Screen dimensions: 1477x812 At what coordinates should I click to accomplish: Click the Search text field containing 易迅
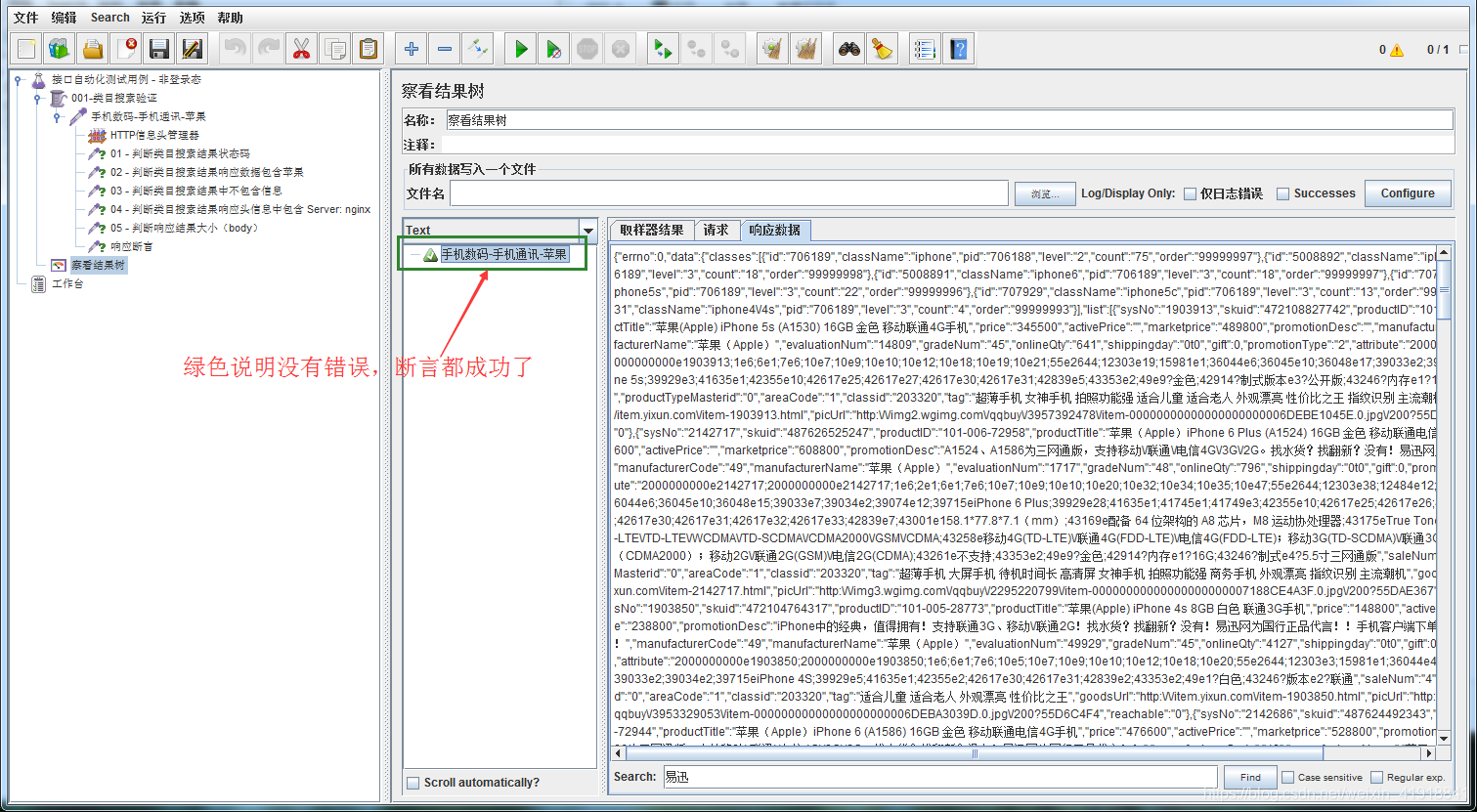tap(939, 778)
